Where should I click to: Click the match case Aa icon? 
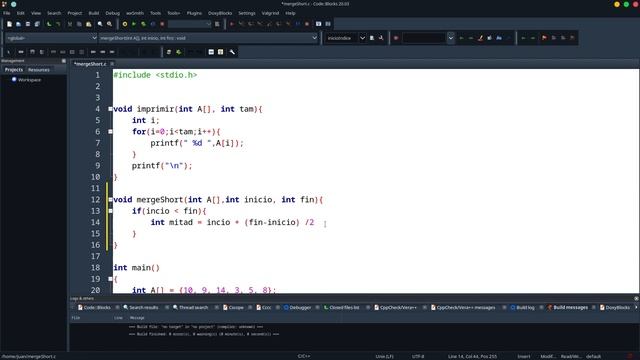[x=499, y=38]
